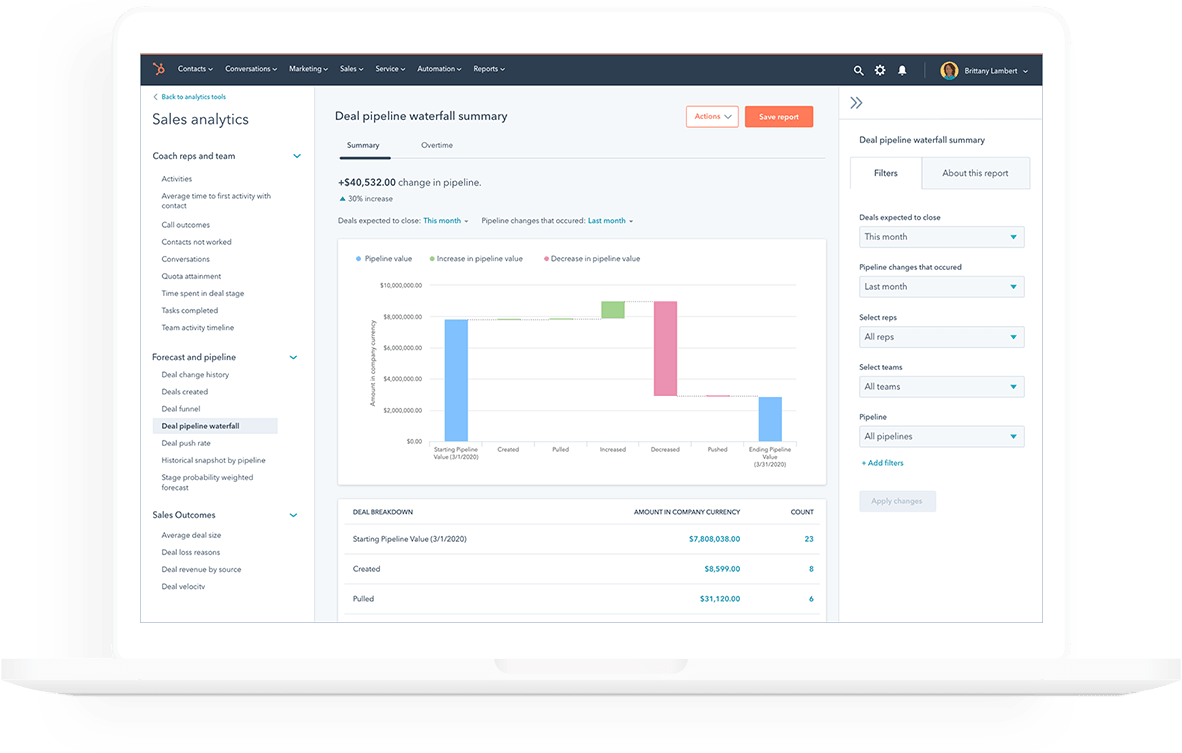Click the HubSpot sprocket logo

pos(158,68)
